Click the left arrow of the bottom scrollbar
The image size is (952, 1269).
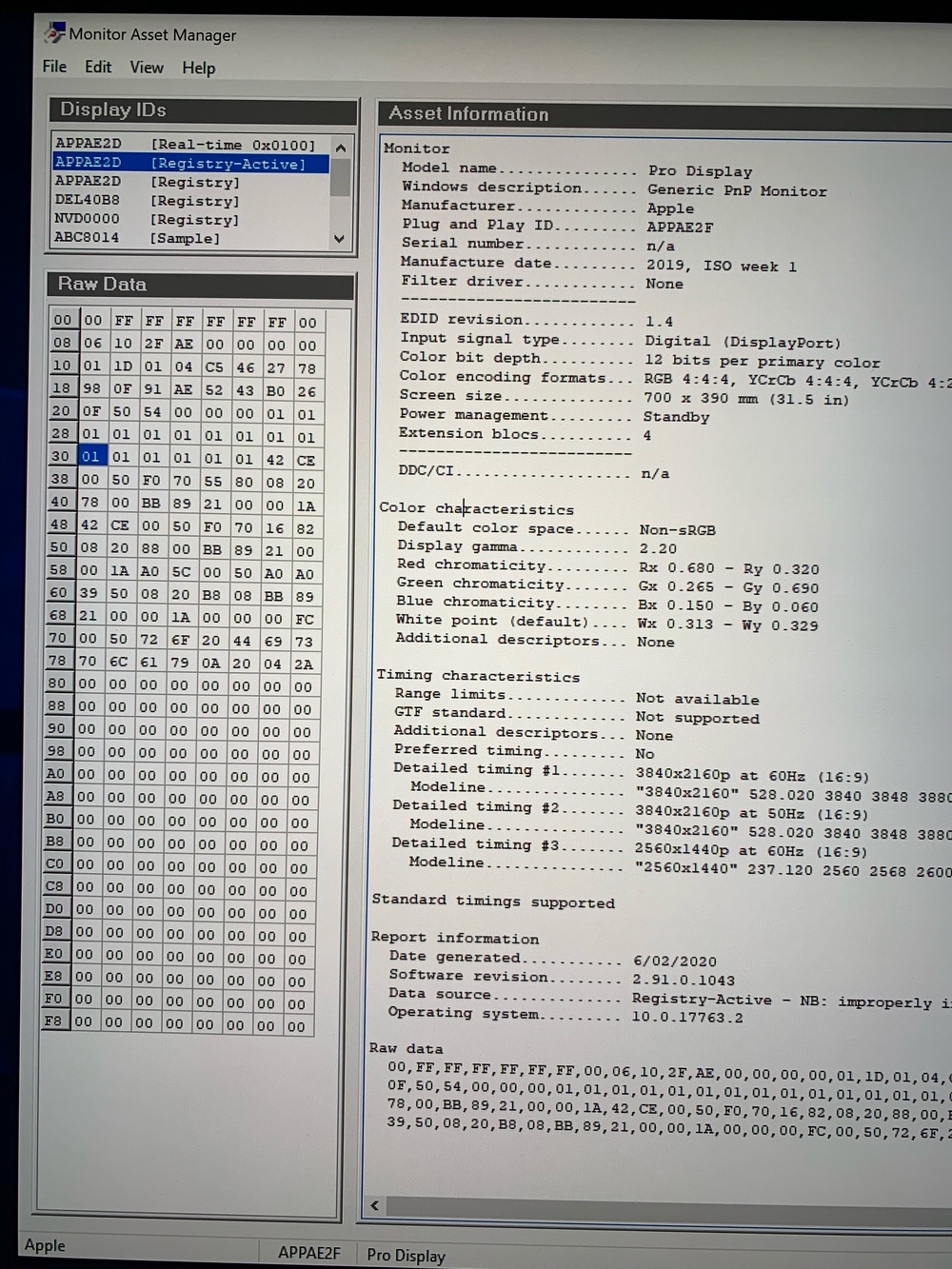373,1205
